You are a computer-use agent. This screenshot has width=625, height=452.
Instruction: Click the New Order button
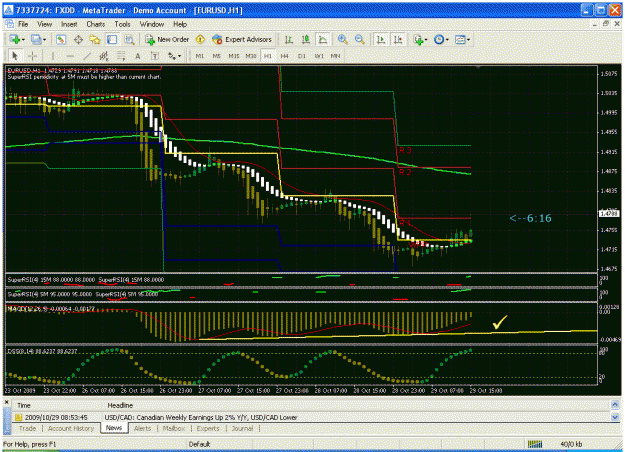tap(167, 39)
